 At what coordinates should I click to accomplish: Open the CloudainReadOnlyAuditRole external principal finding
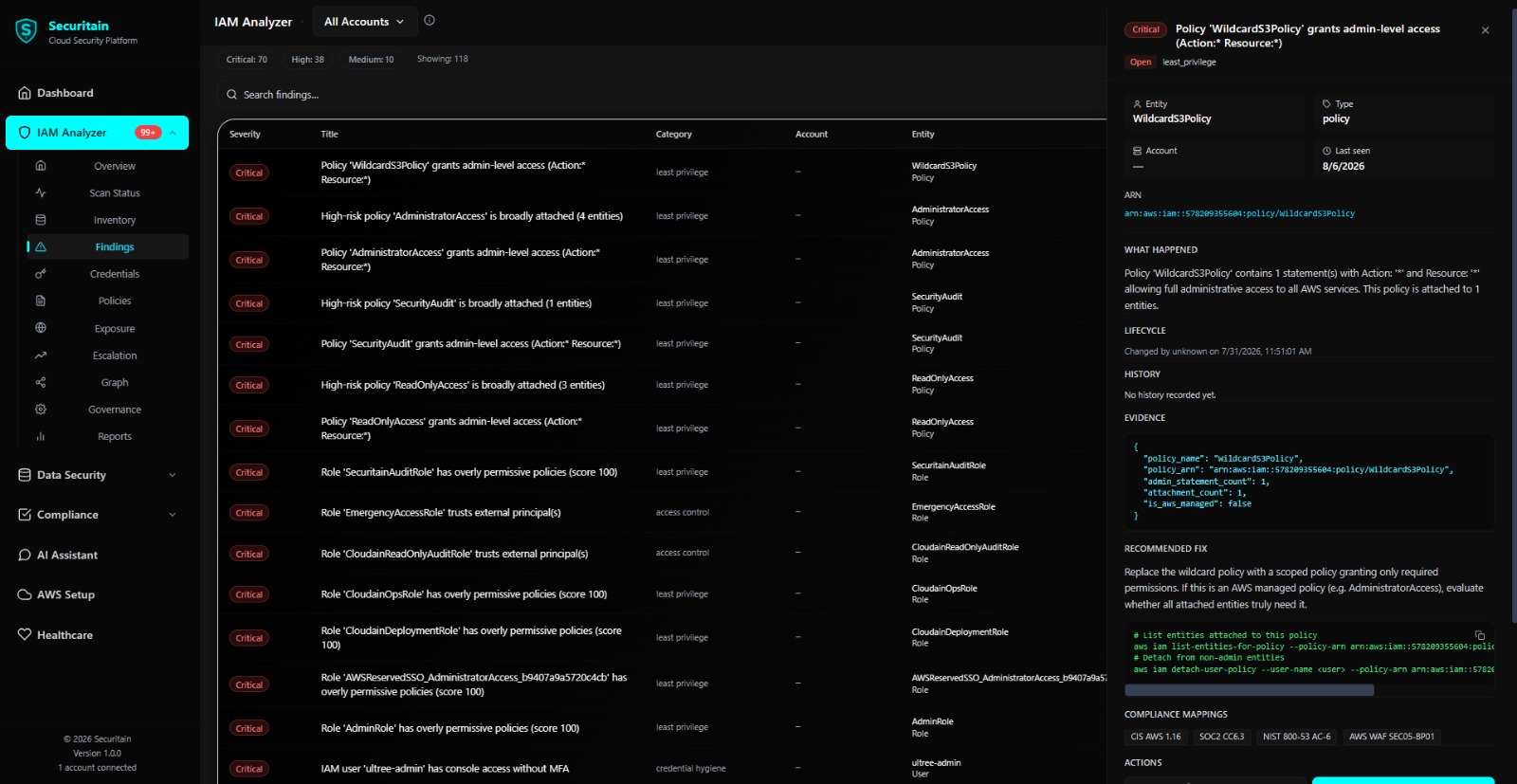click(x=662, y=554)
